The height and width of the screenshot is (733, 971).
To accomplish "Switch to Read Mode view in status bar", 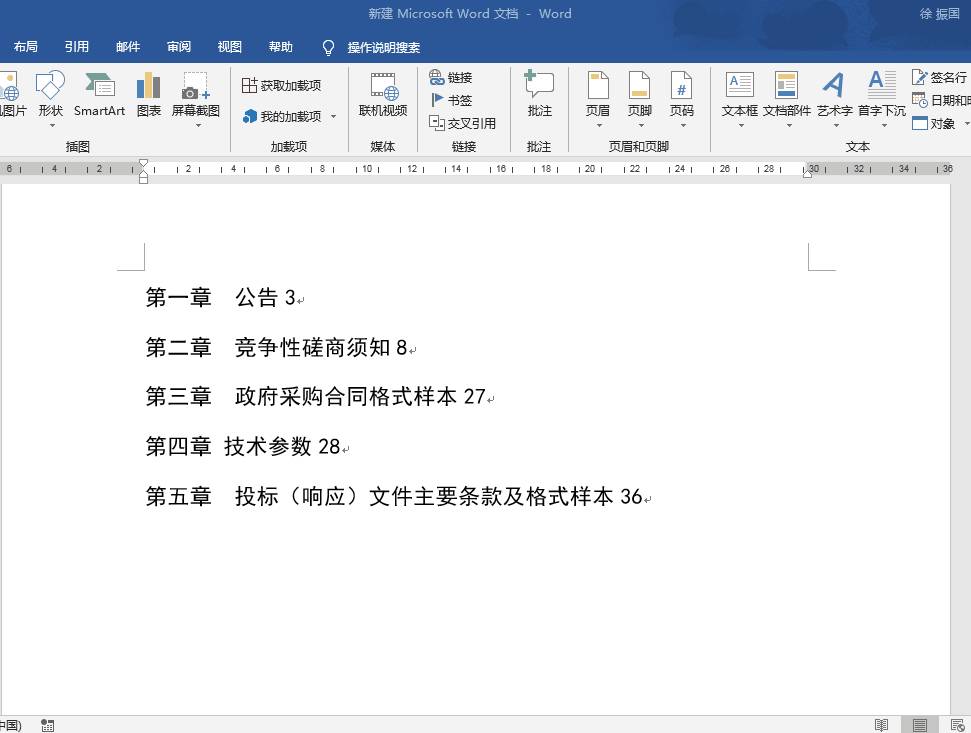I will (x=881, y=724).
